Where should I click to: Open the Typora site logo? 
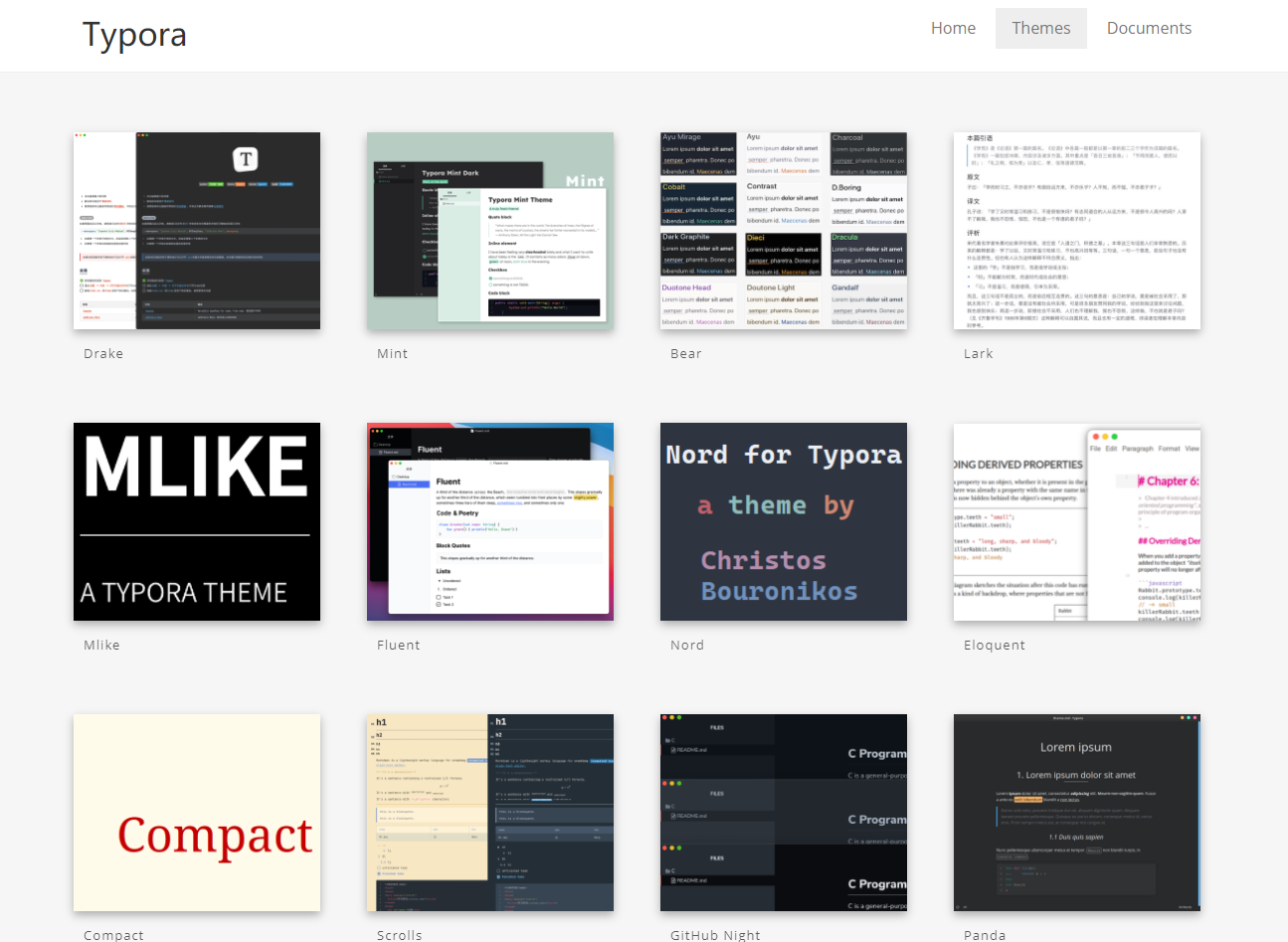click(134, 35)
